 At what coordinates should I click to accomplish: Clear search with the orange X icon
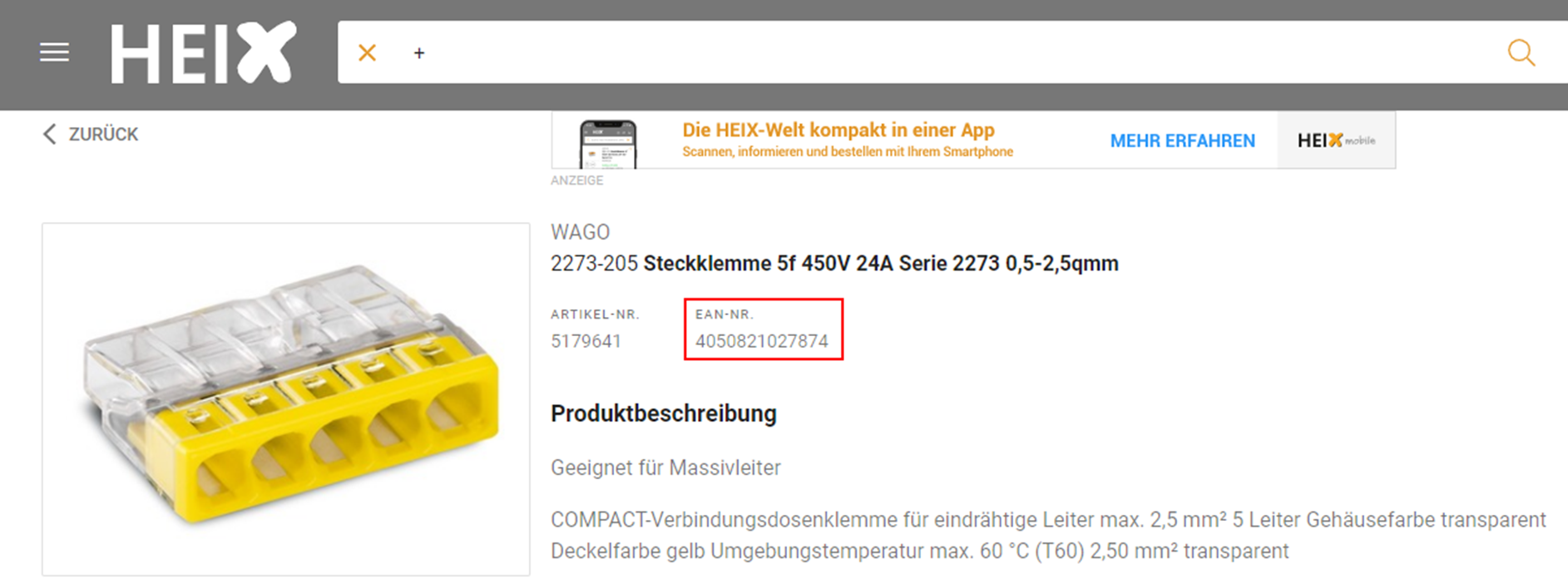(367, 52)
